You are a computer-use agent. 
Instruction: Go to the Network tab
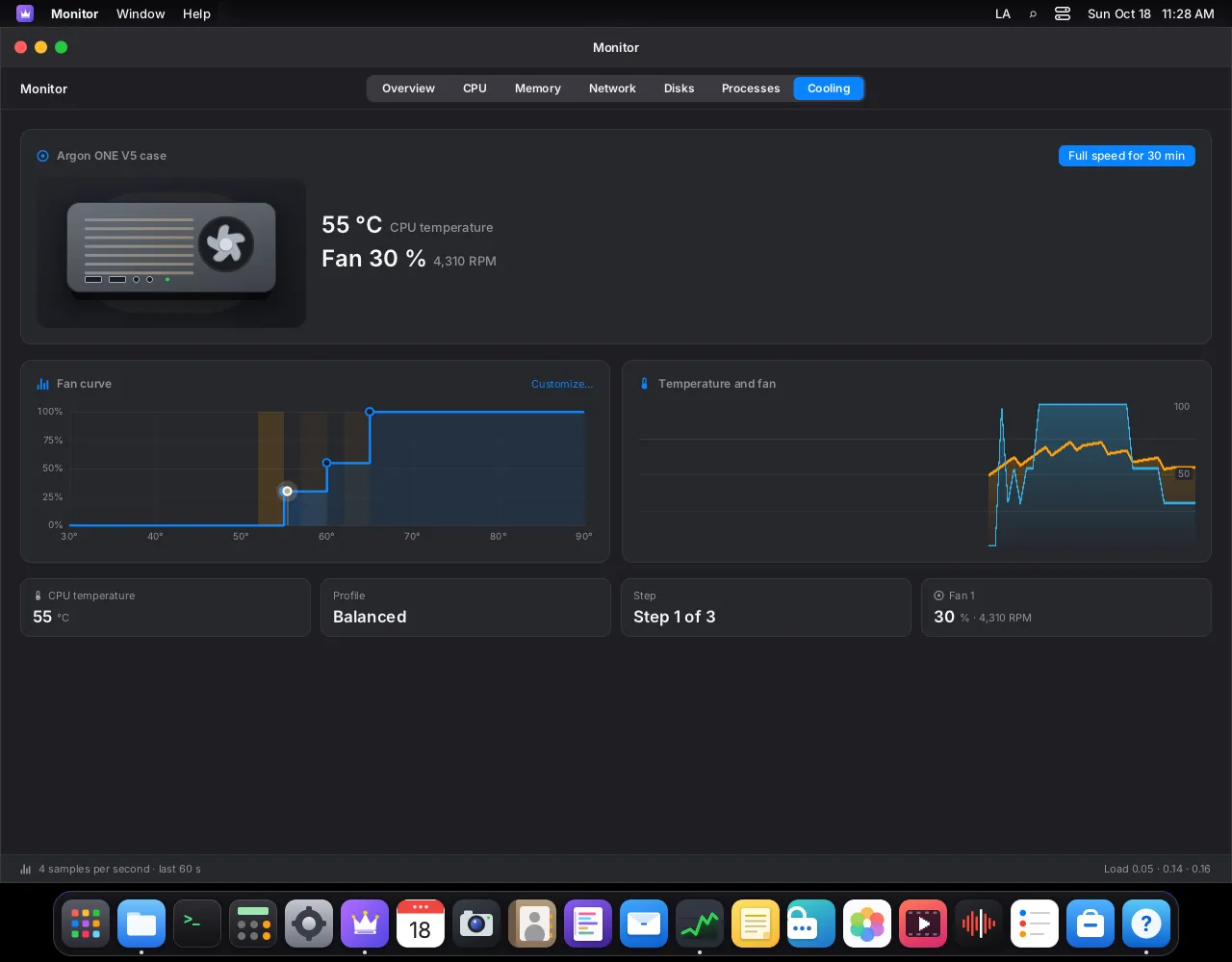tap(612, 89)
